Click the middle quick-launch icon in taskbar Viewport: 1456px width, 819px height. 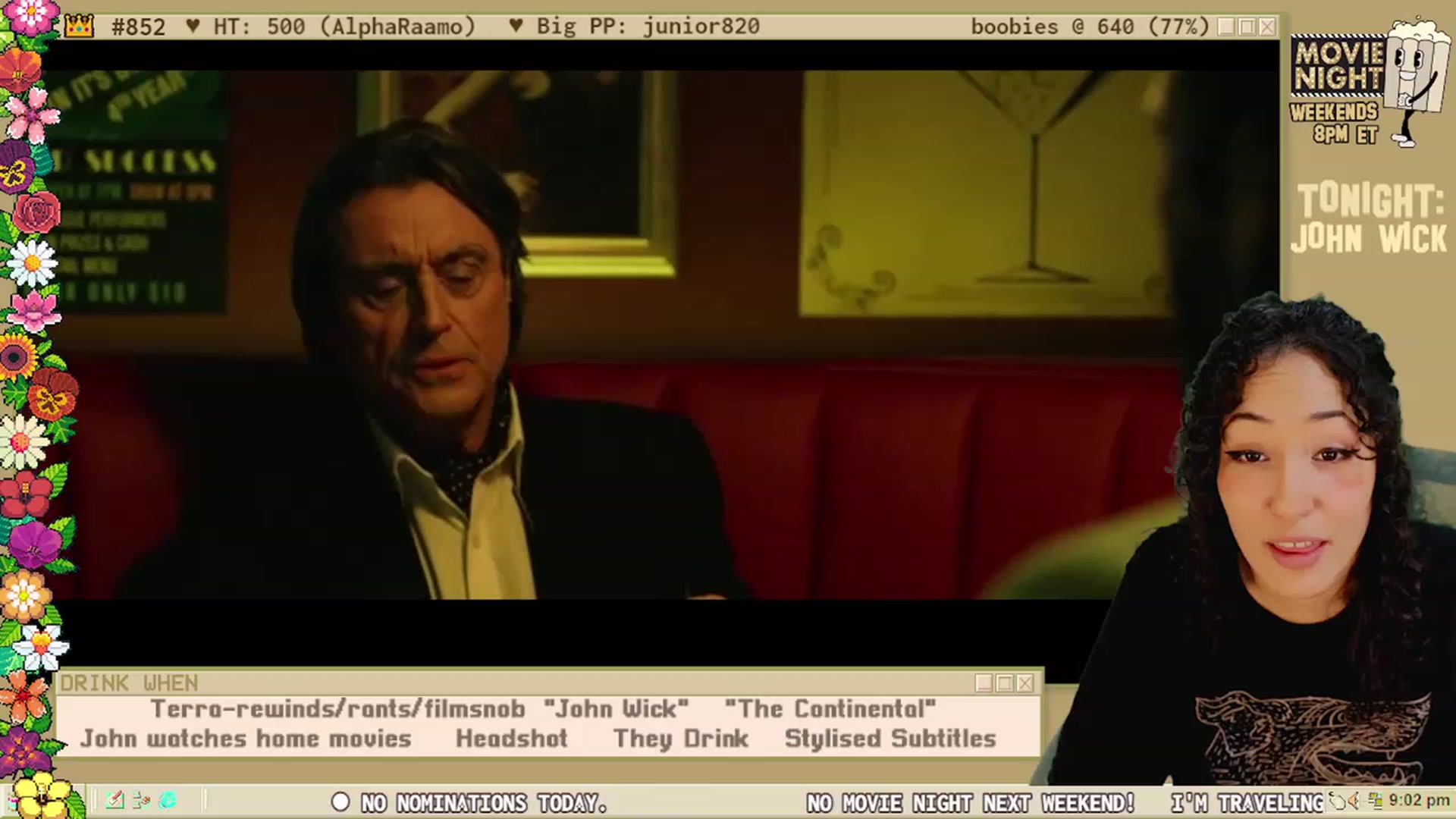pos(141,800)
